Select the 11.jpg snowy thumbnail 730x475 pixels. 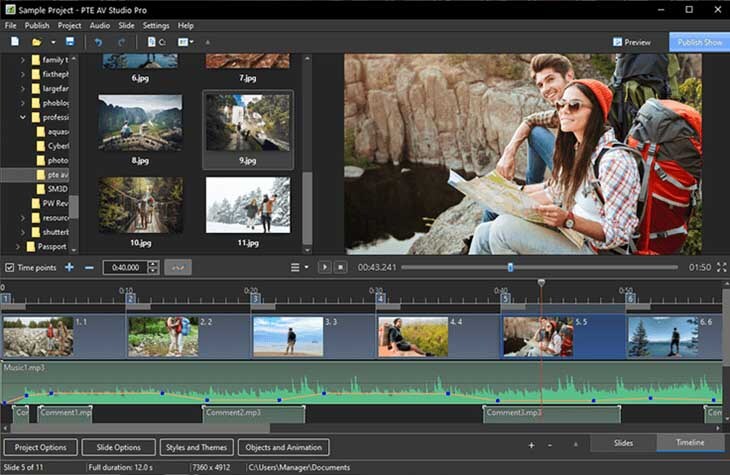click(x=248, y=205)
